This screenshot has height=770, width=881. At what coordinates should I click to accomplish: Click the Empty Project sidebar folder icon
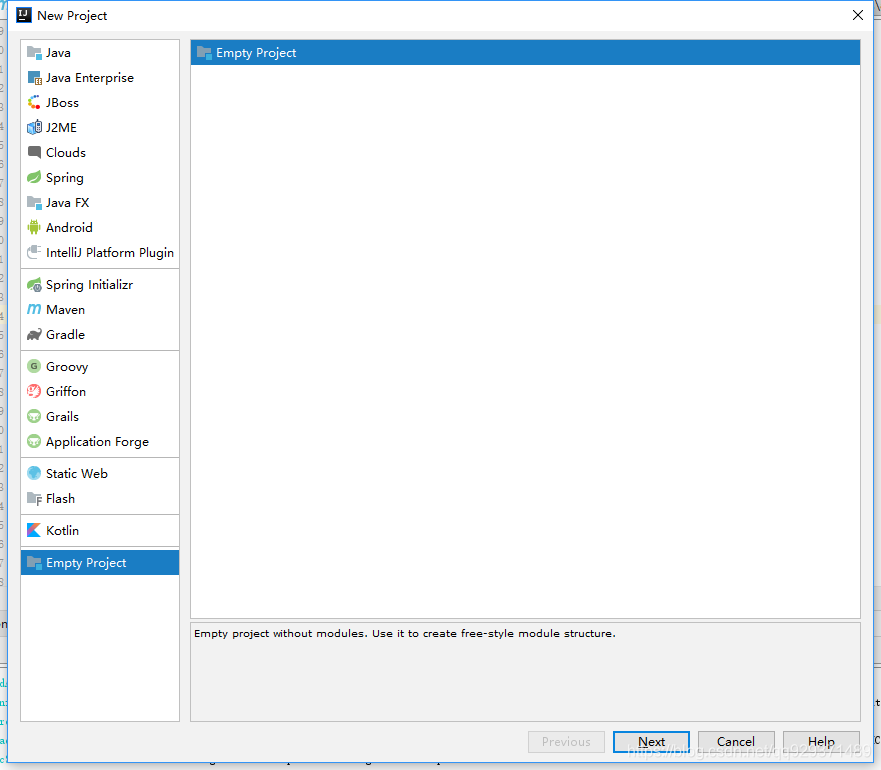pyautogui.click(x=34, y=563)
